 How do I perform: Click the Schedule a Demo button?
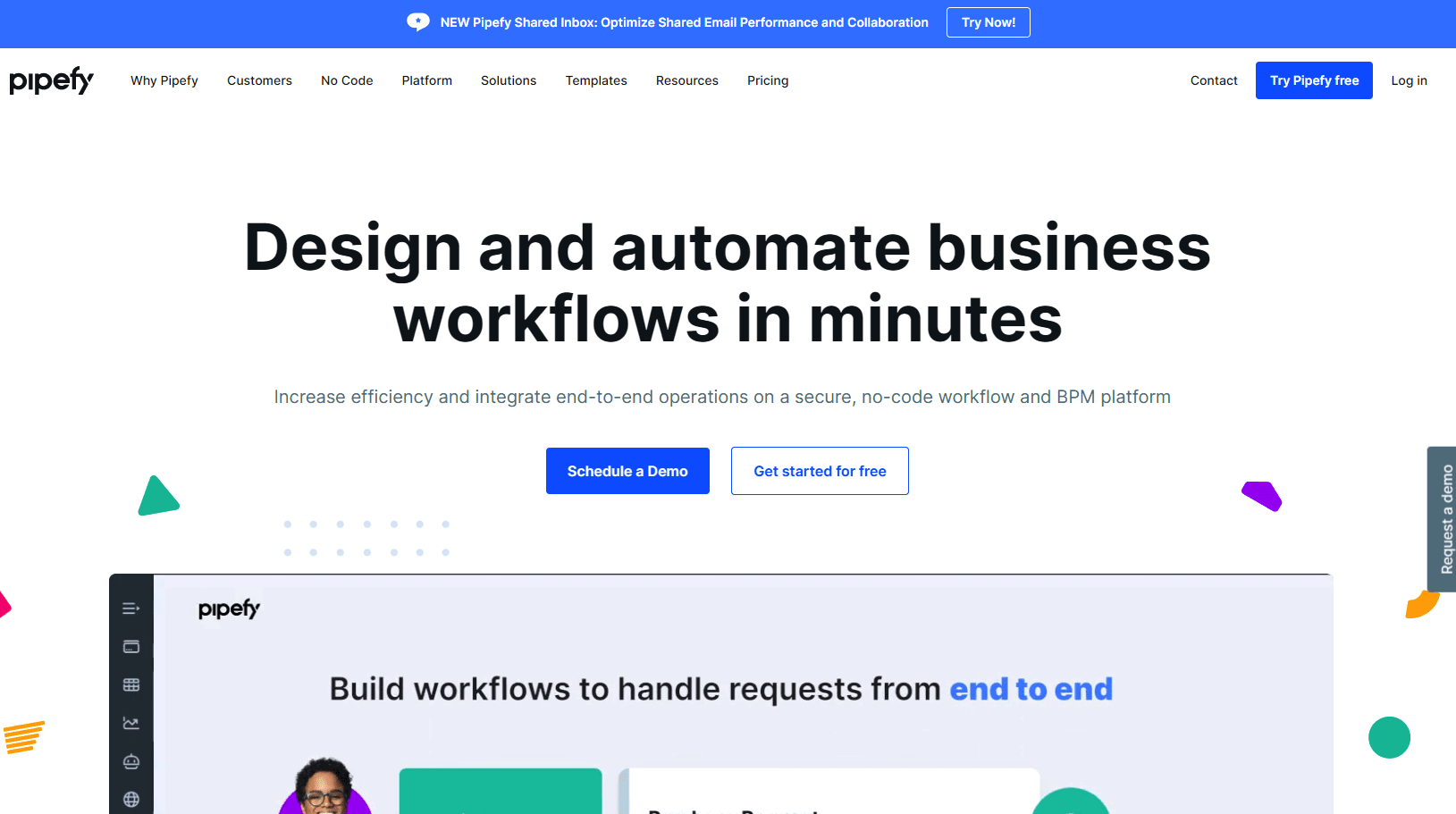click(x=627, y=471)
